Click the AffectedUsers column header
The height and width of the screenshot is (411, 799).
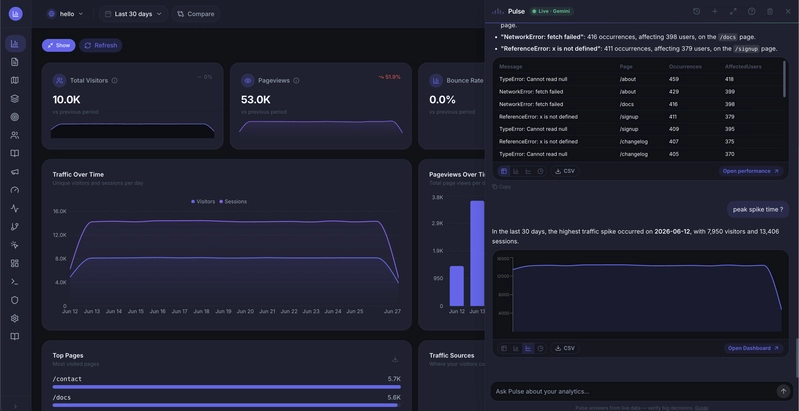(x=743, y=67)
